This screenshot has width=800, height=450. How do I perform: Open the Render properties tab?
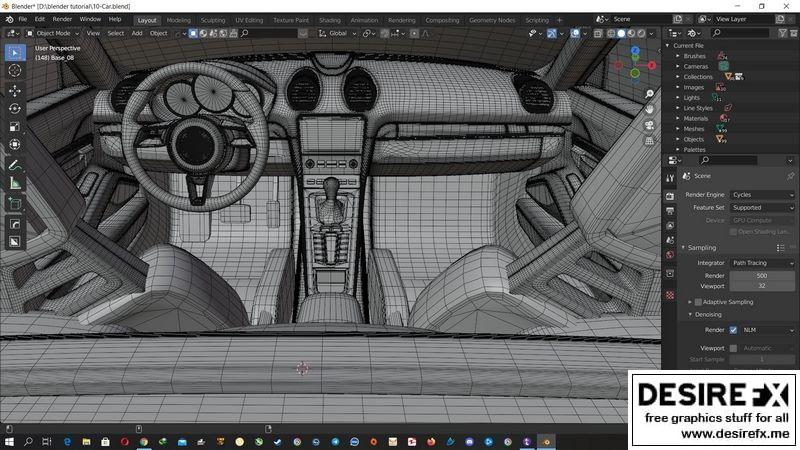(x=670, y=196)
